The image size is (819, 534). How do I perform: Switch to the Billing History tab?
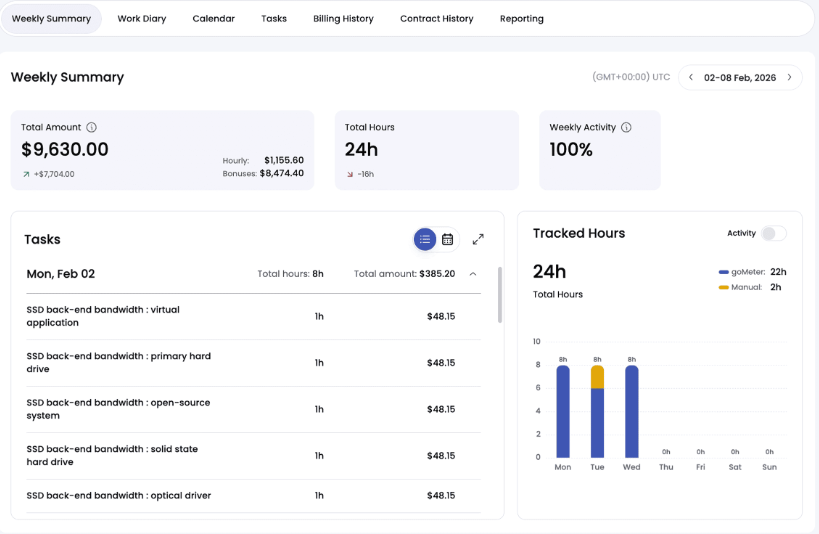click(x=343, y=19)
